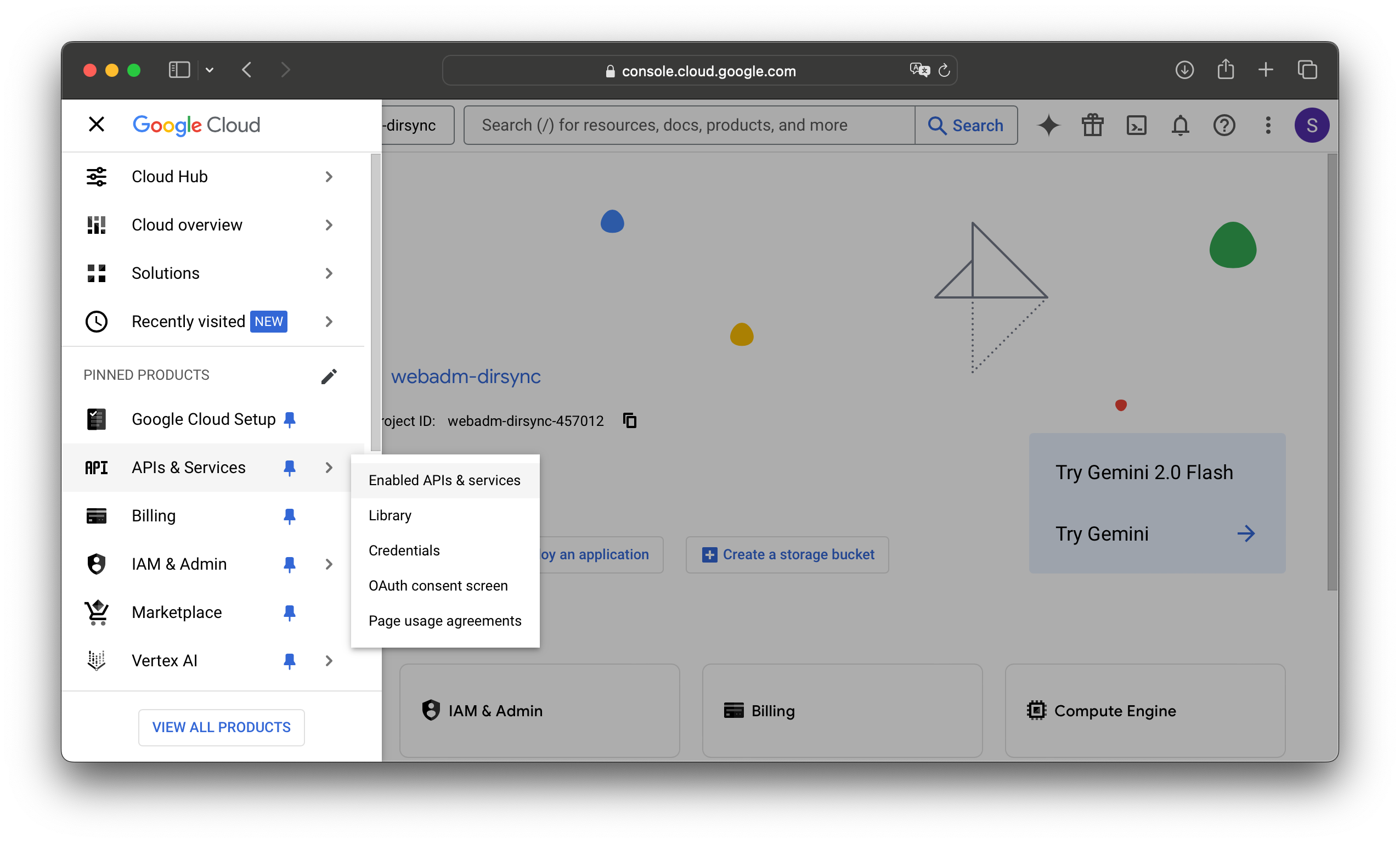Expand the Cloud Hub submenu chevron
Viewport: 1400px width, 843px height.
(329, 177)
